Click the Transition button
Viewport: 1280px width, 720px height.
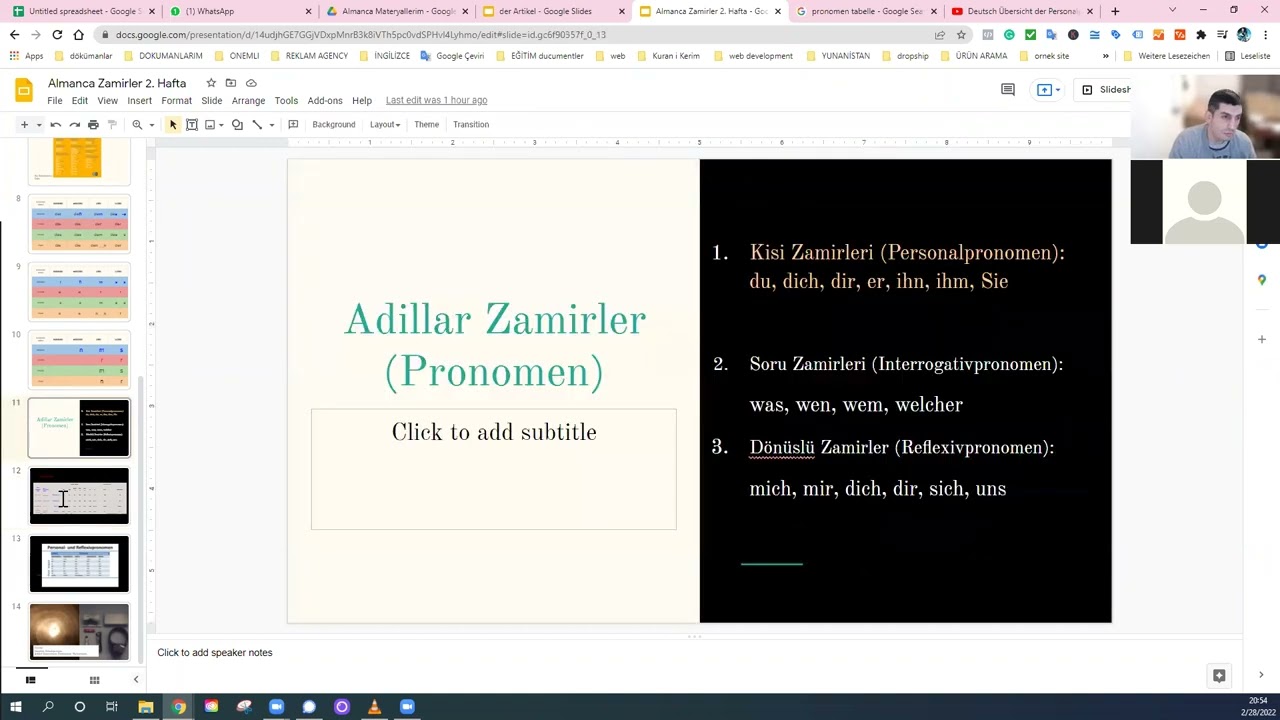pos(471,125)
